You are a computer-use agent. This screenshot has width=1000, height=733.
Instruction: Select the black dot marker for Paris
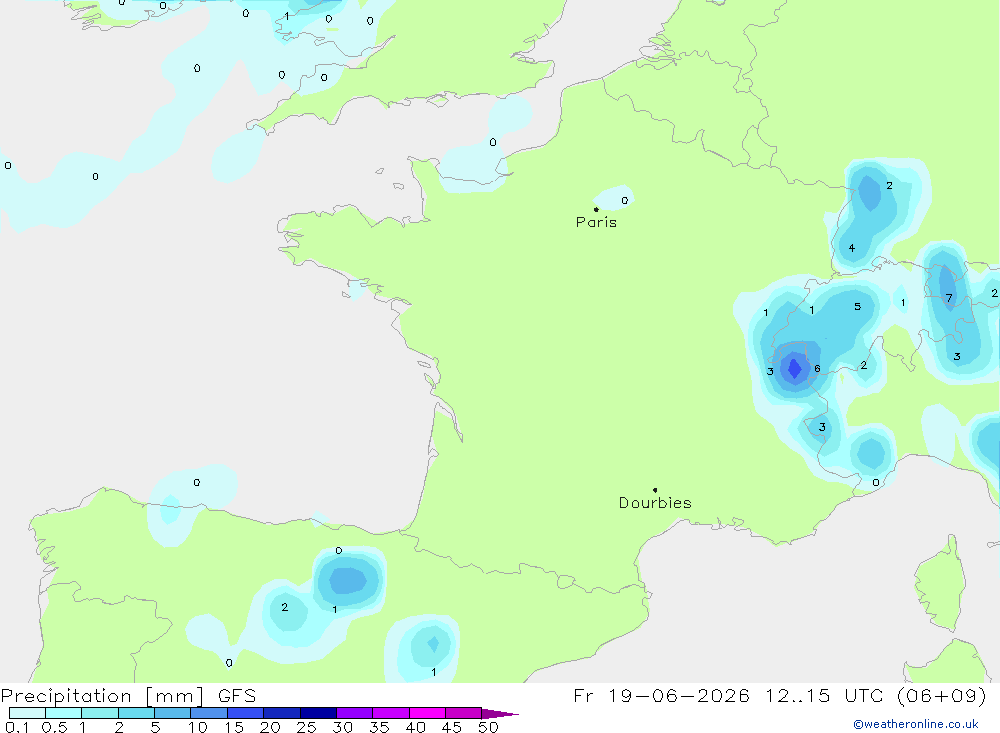(x=596, y=209)
